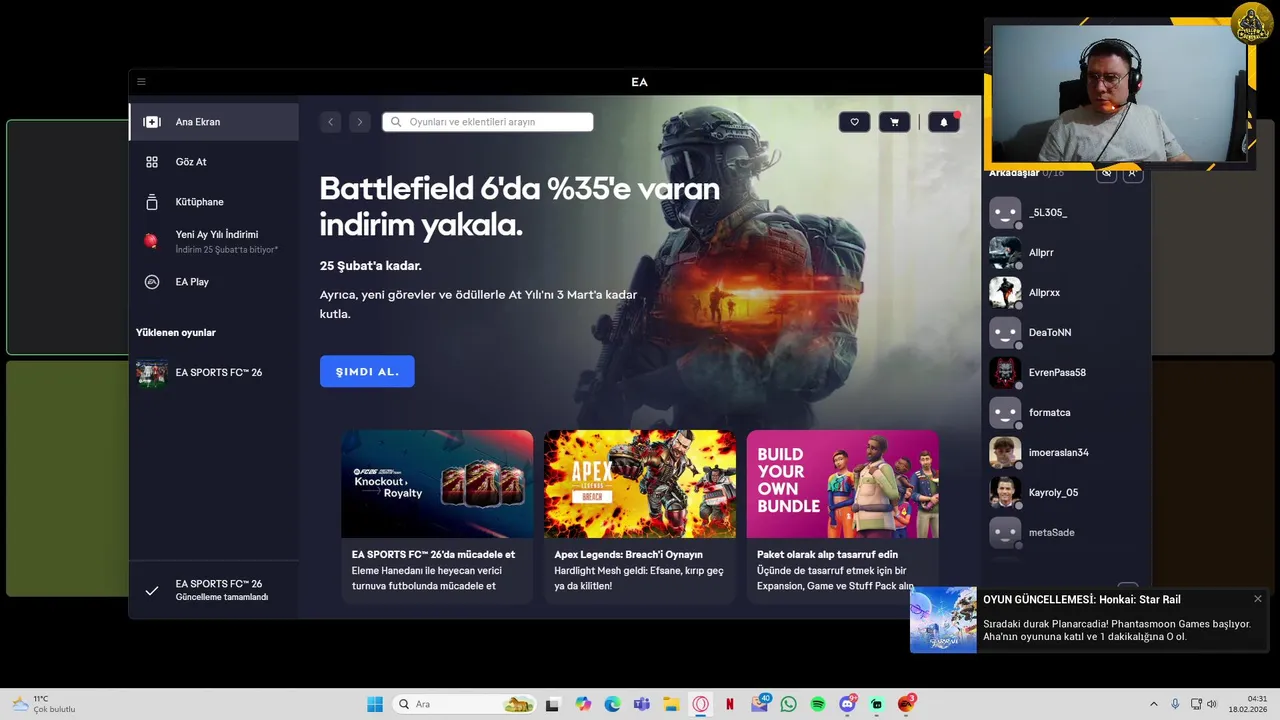This screenshot has height=720, width=1280.
Task: Open Discord from taskbar
Action: tap(848, 704)
